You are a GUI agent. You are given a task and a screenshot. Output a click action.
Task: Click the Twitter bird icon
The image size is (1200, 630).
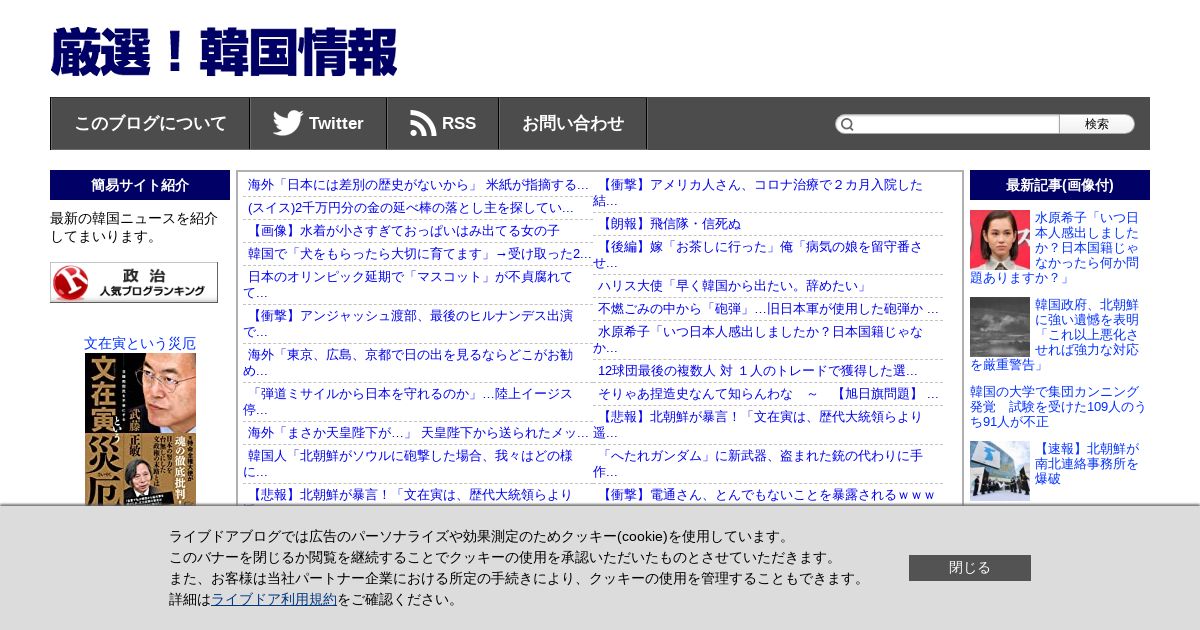click(x=288, y=123)
